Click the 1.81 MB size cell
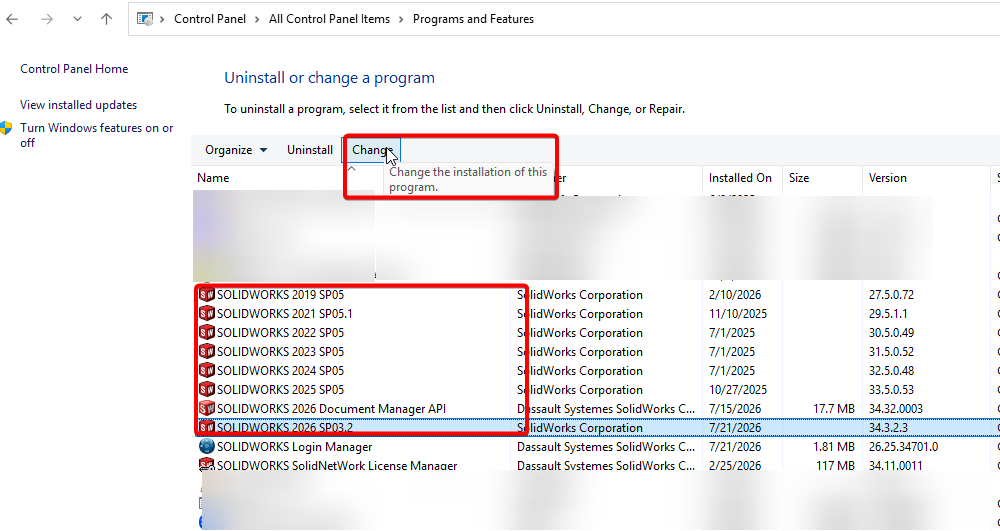Viewport: 1000px width, 531px height. pyautogui.click(x=834, y=447)
